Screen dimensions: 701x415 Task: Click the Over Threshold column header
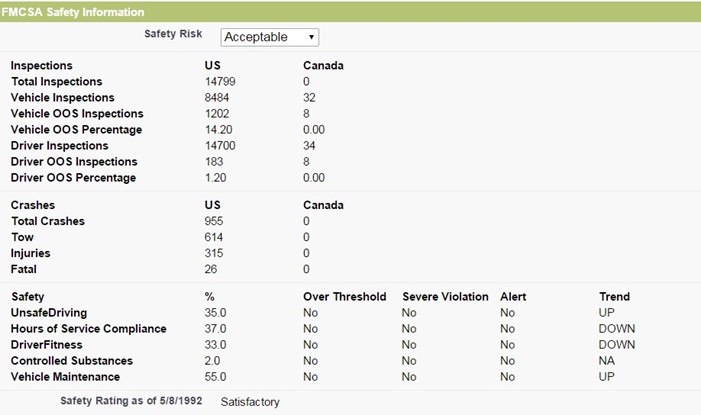tap(345, 297)
